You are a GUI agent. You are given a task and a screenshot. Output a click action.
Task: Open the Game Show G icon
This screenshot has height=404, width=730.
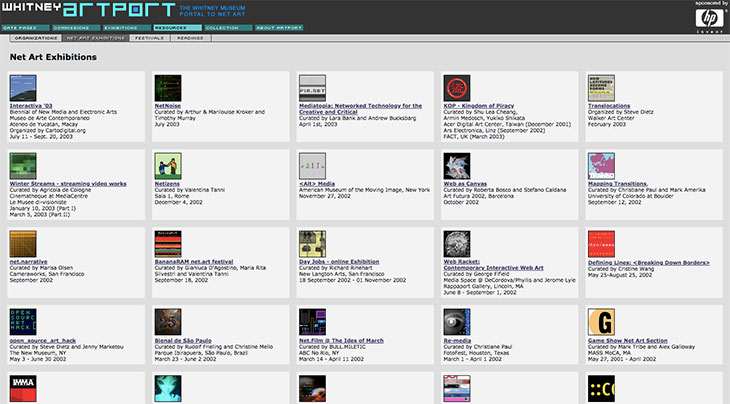tap(601, 322)
